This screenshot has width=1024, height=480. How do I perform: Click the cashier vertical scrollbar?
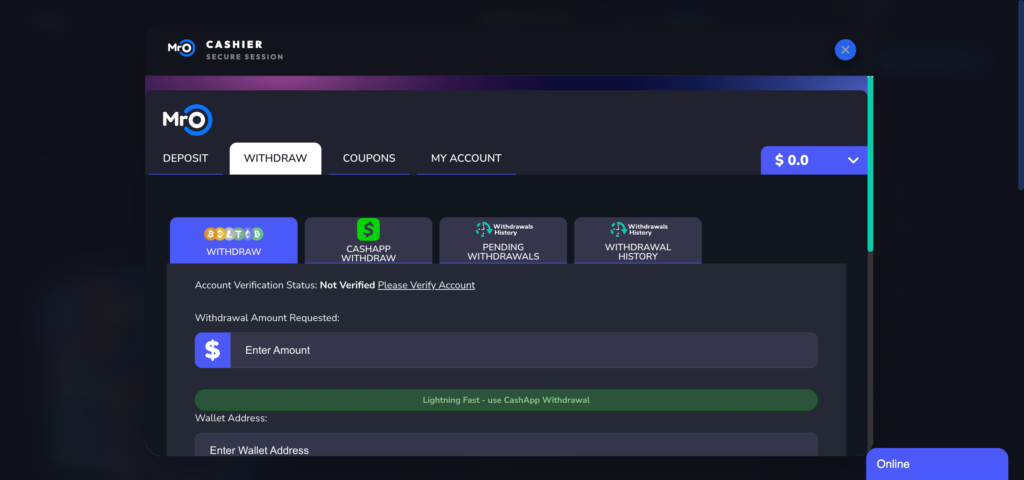click(870, 163)
